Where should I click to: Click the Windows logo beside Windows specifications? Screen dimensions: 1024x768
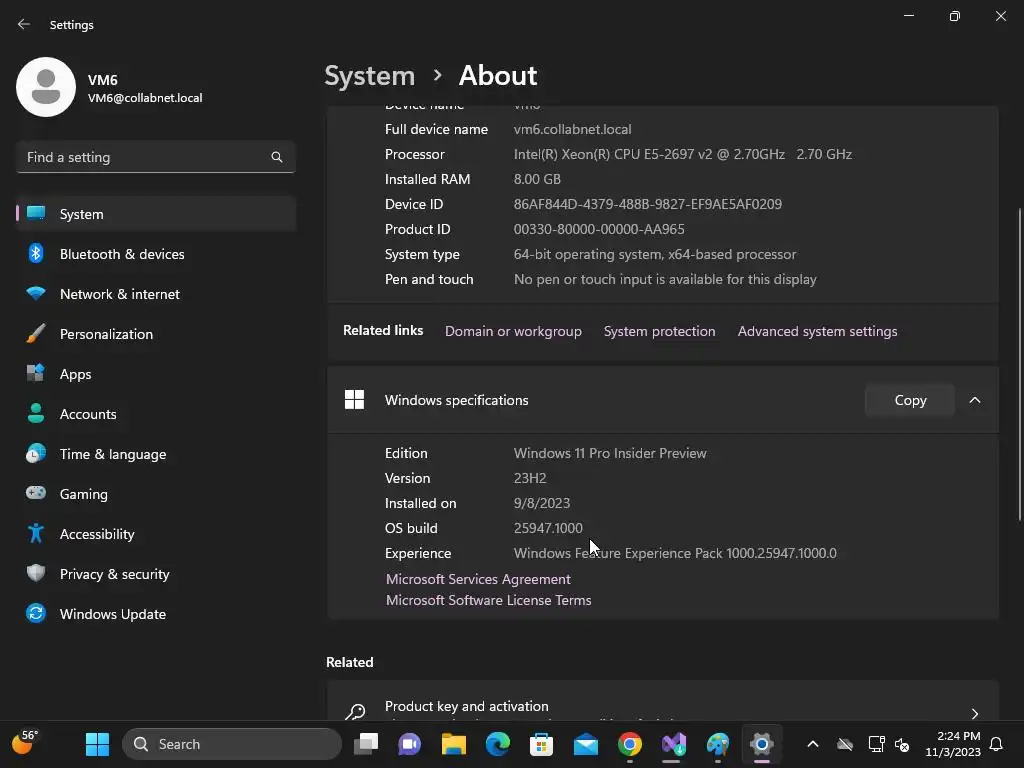coord(355,400)
